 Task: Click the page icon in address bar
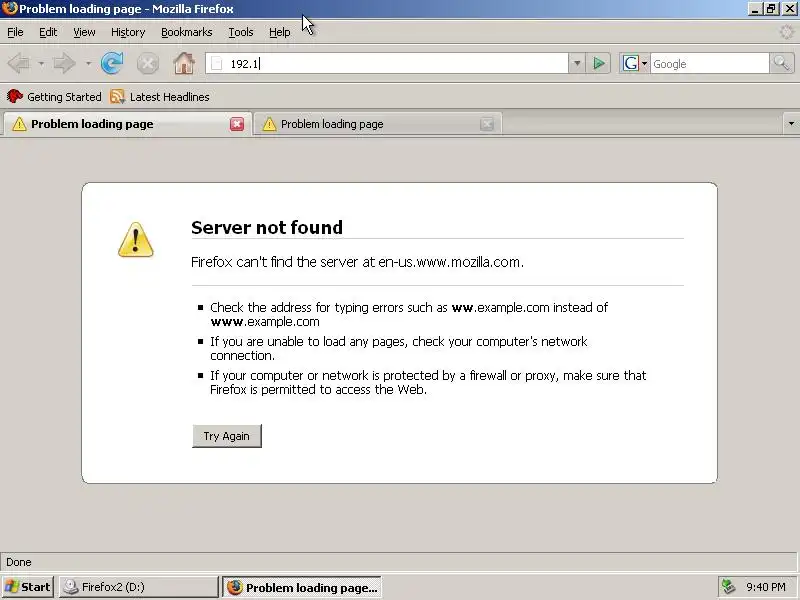[217, 64]
